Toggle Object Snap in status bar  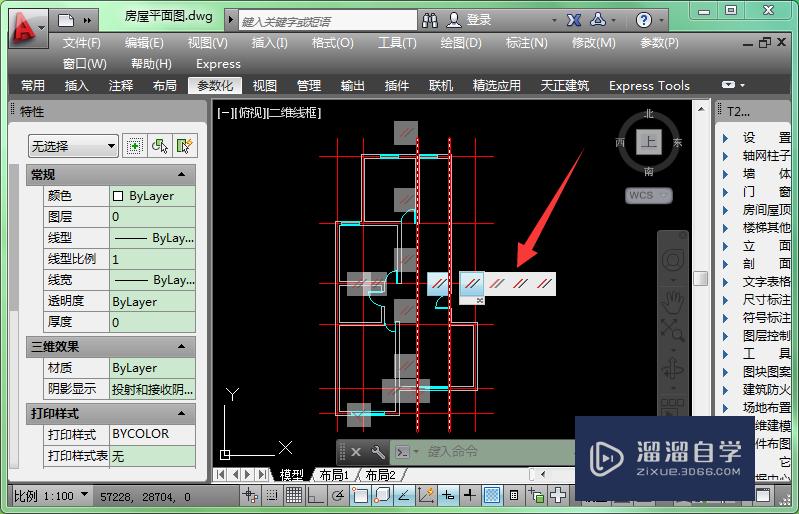click(x=360, y=495)
